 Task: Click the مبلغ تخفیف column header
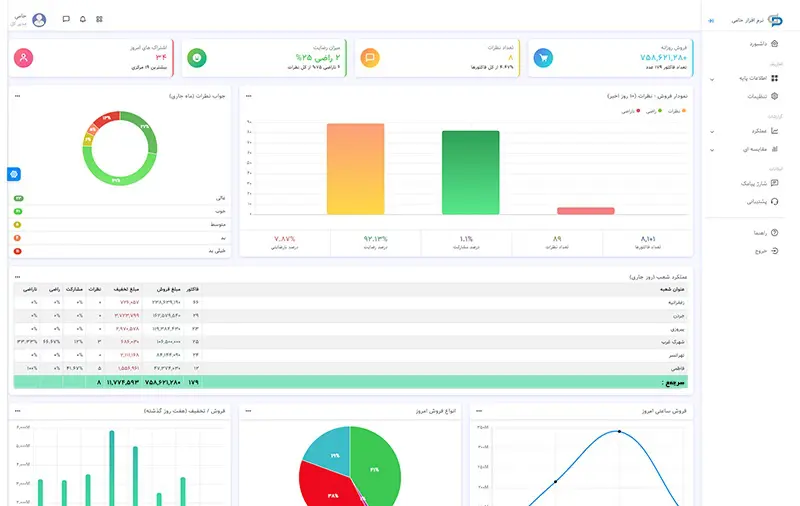[x=126, y=289]
